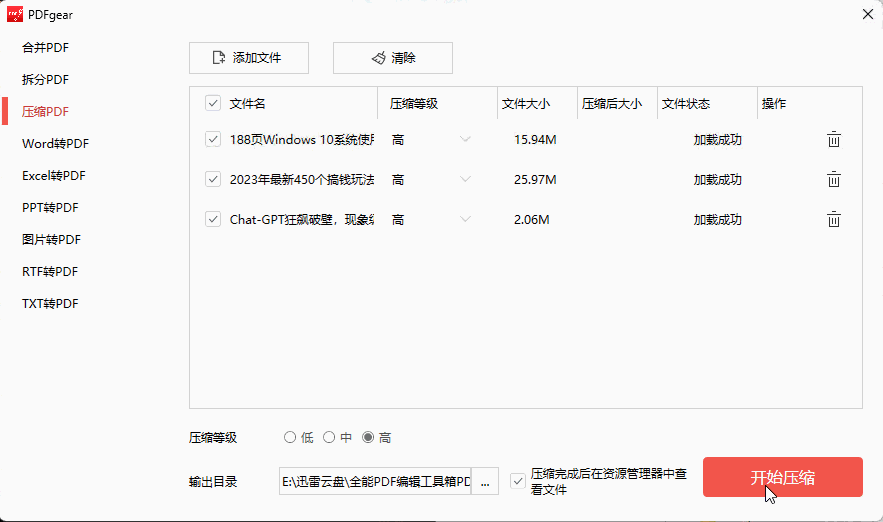The width and height of the screenshot is (883, 522).
Task: Uncheck the Chat-GPT狂飙破壁 file checkbox
Action: [x=213, y=219]
